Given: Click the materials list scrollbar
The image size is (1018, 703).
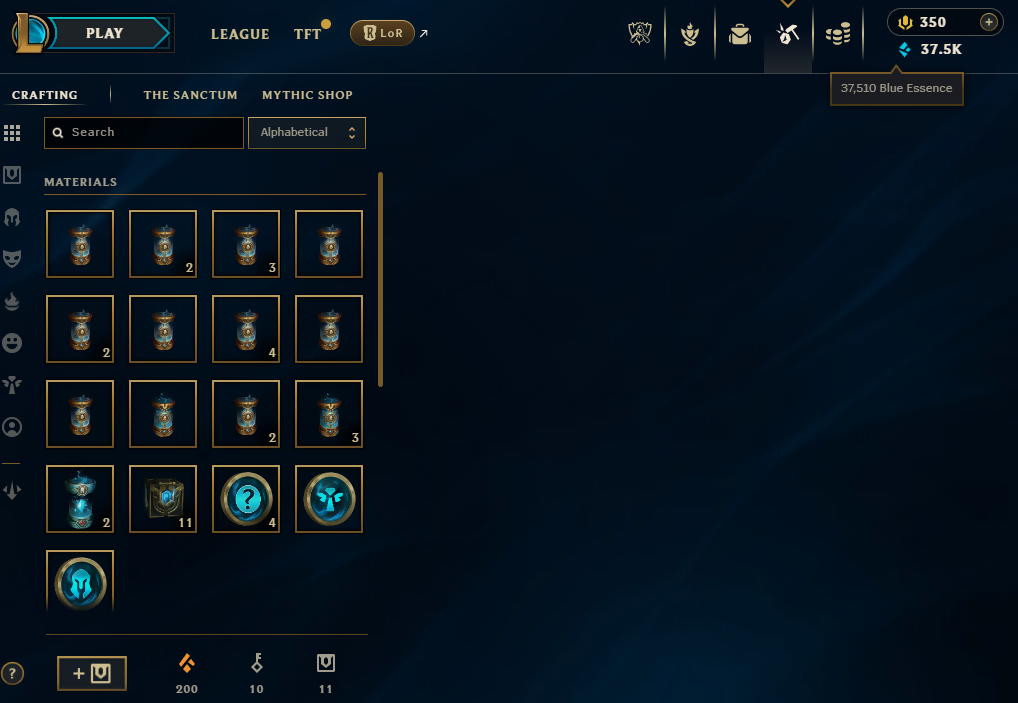Looking at the screenshot, I should (x=380, y=280).
